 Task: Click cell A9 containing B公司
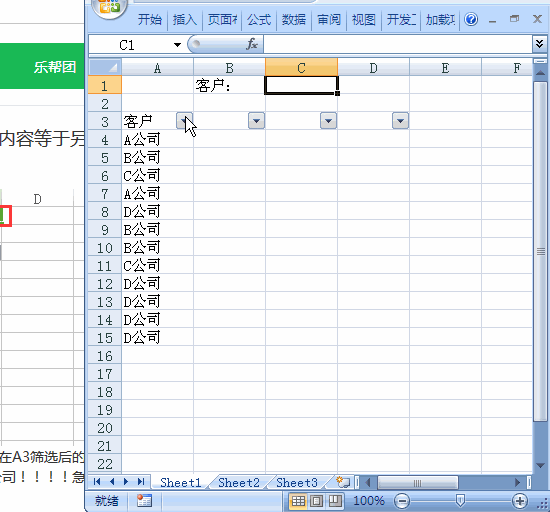[x=157, y=229]
